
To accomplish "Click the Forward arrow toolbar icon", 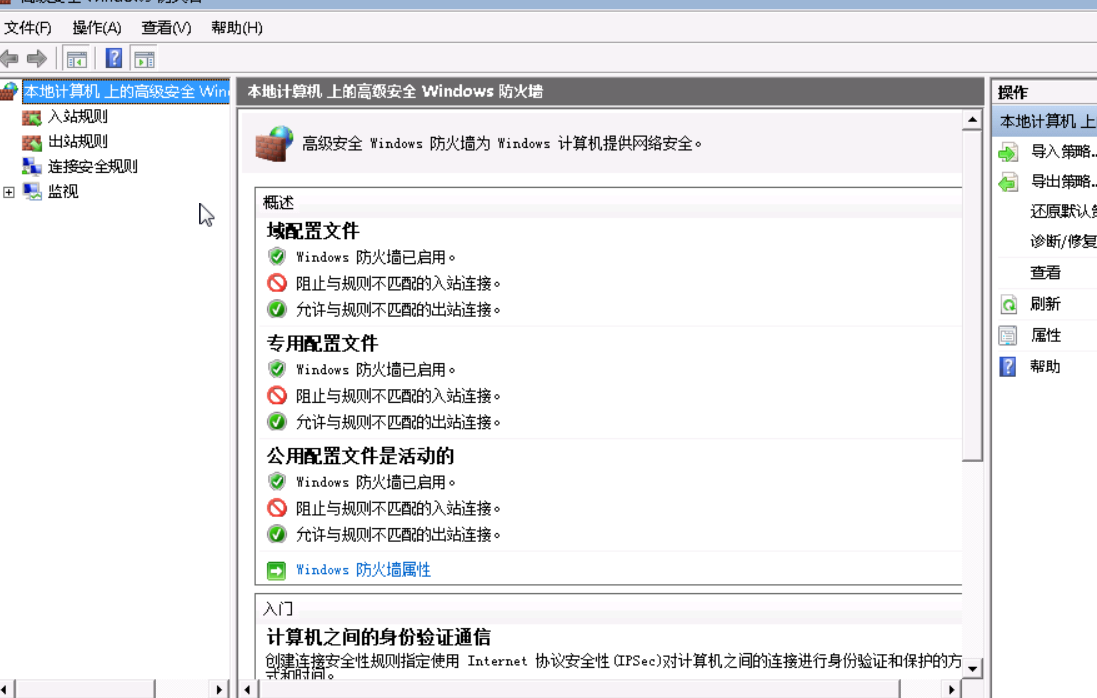I will pos(36,59).
